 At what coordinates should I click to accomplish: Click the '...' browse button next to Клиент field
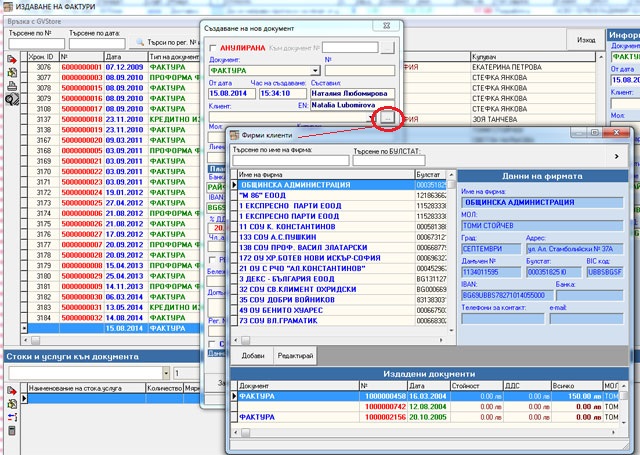coord(387,118)
